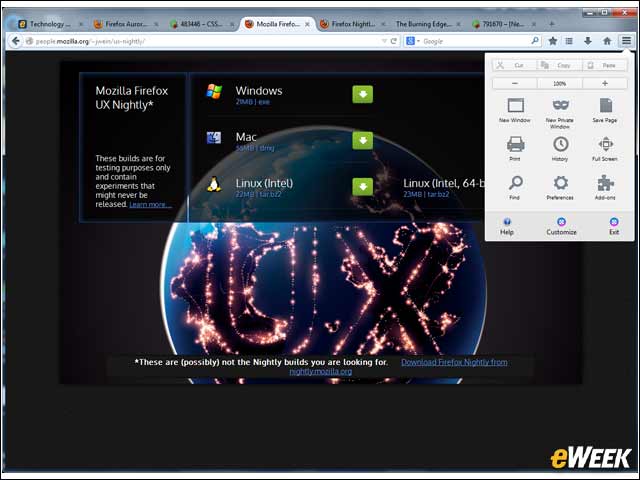Click Cut in the edit row

click(514, 65)
